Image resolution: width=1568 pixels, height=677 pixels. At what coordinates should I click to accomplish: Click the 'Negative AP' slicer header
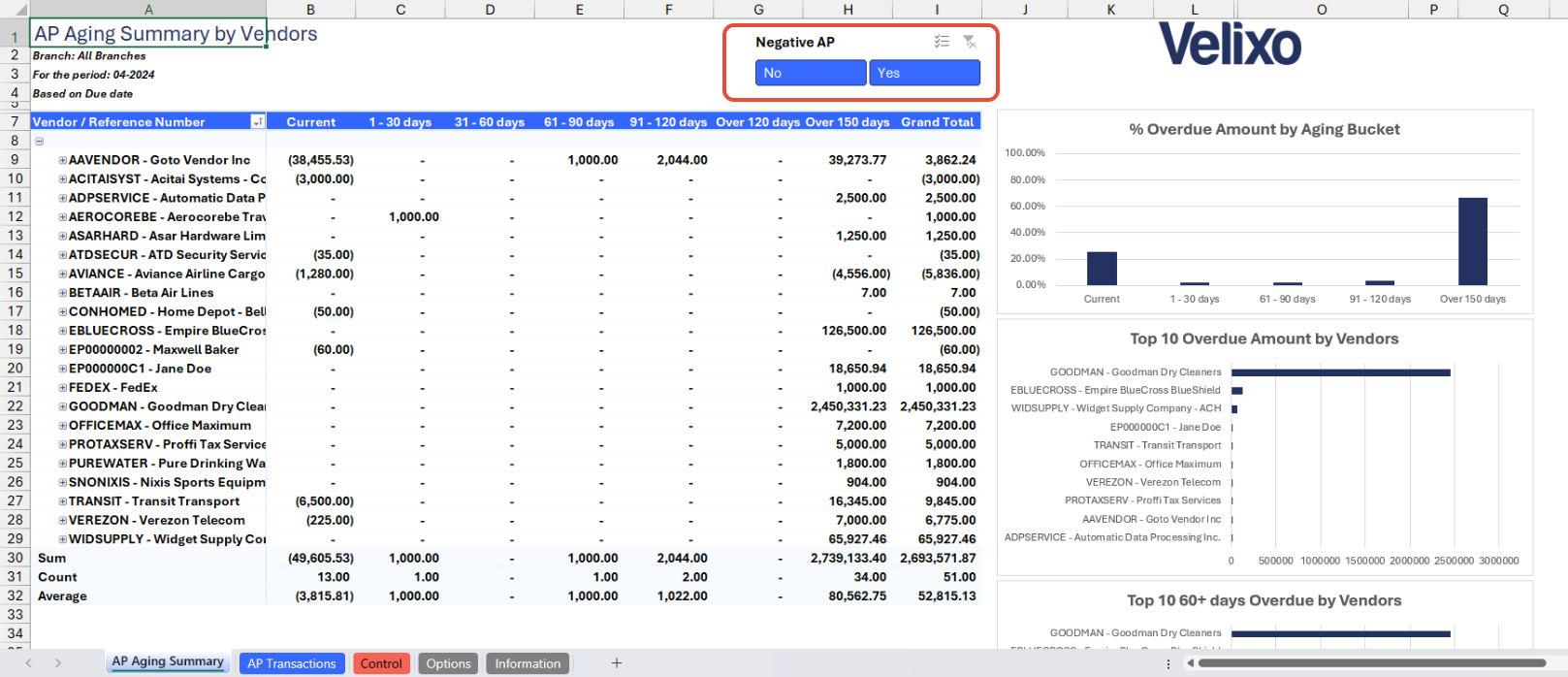click(795, 42)
